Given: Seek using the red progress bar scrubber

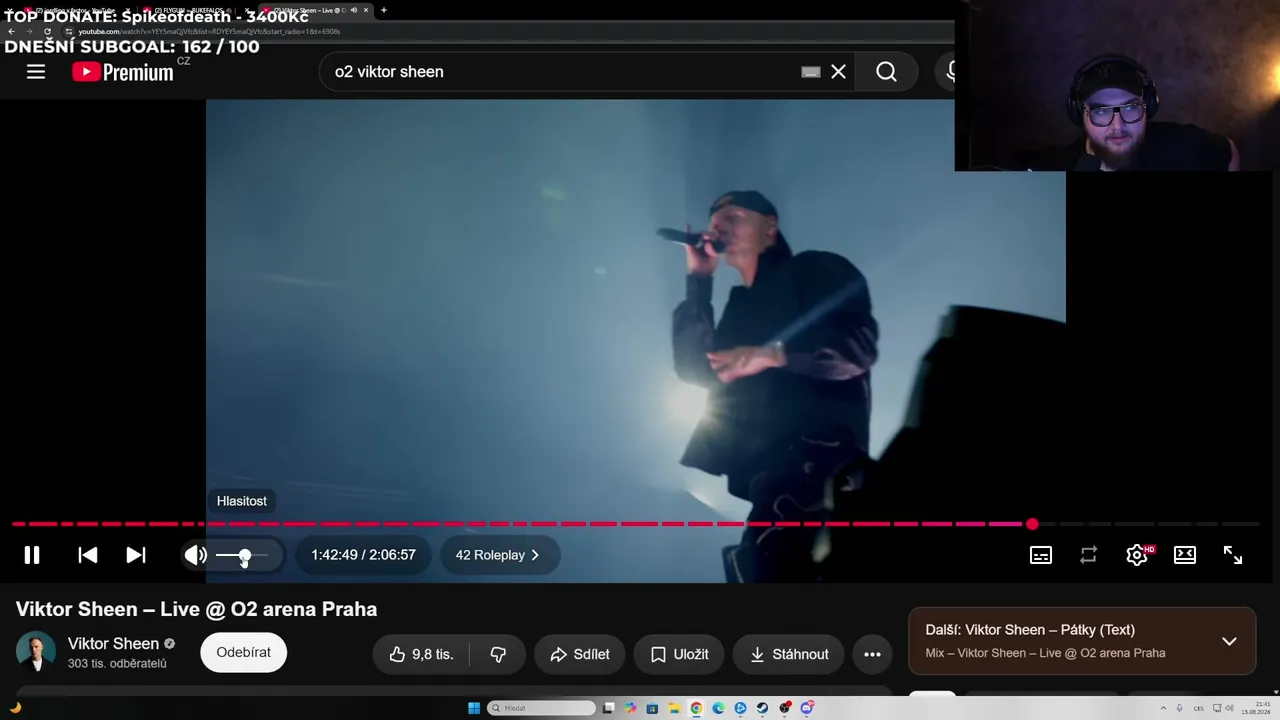Looking at the screenshot, I should pos(1032,524).
